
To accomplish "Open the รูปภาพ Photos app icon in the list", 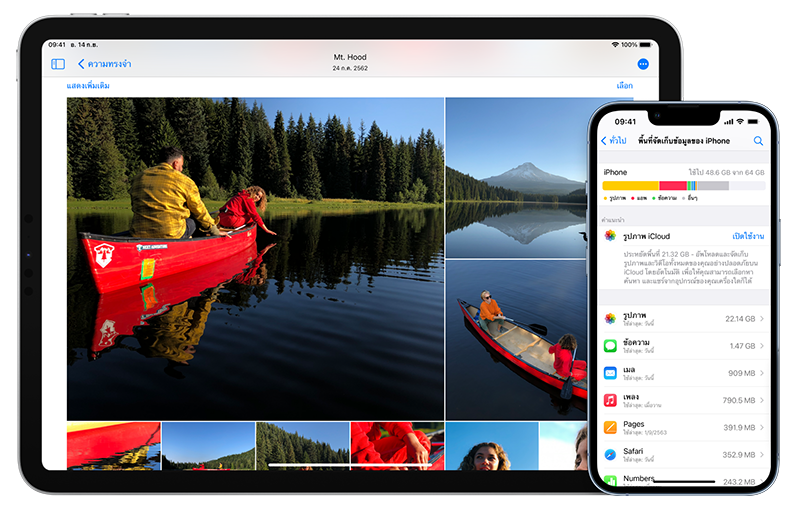I will [x=610, y=319].
